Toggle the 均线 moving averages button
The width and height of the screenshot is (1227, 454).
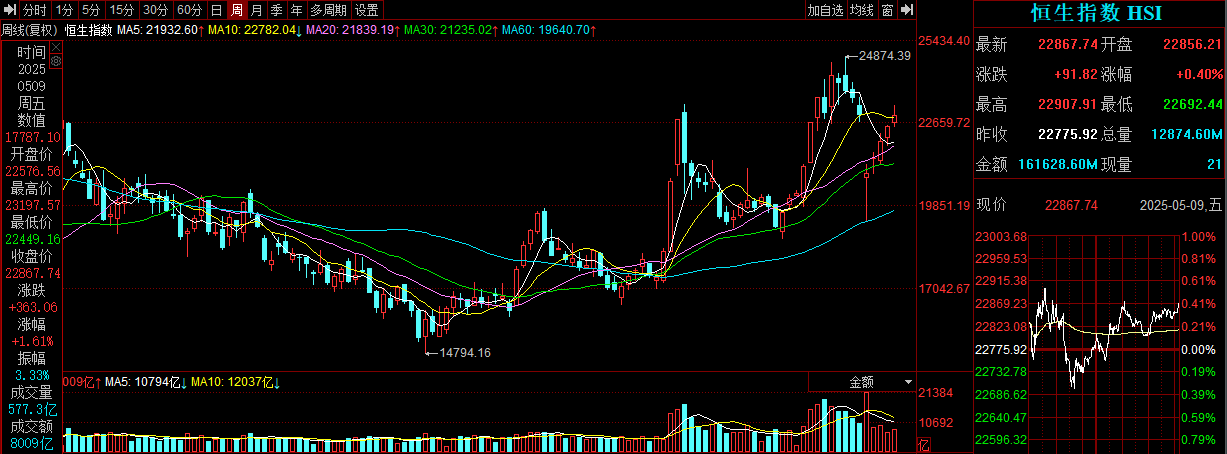pyautogui.click(x=862, y=10)
